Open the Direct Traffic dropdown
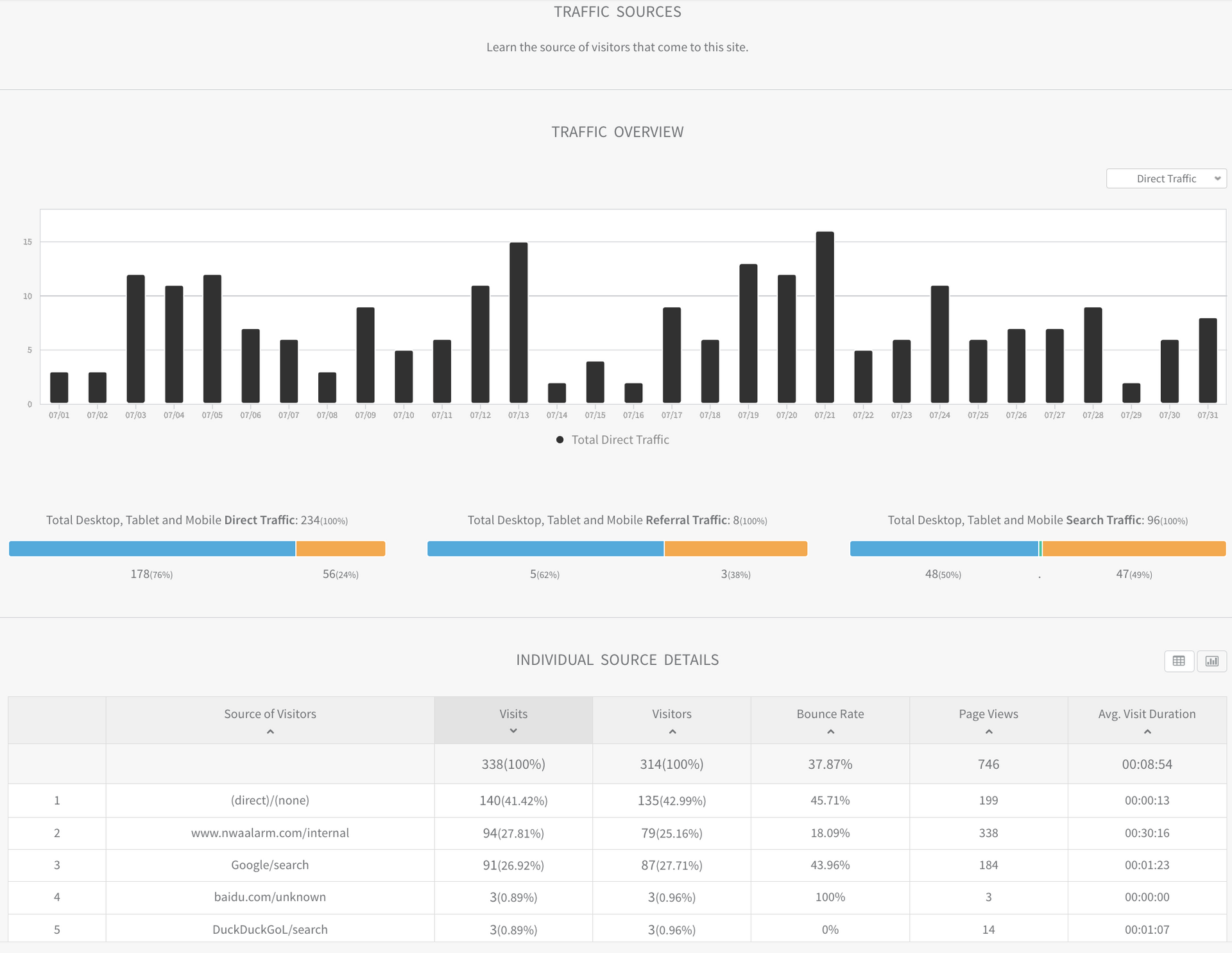 [1165, 179]
